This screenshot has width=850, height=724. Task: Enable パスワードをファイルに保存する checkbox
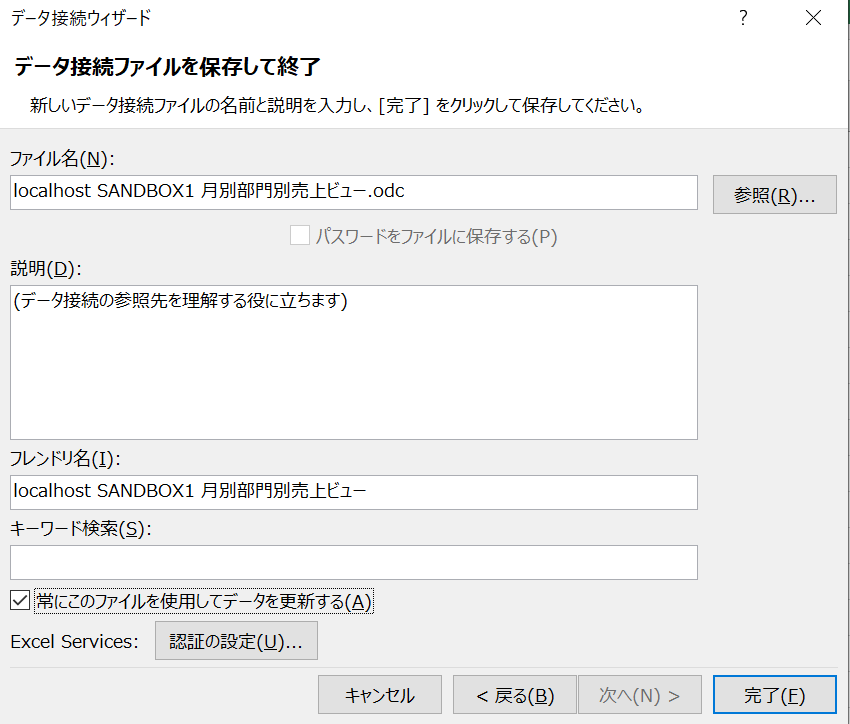[298, 234]
